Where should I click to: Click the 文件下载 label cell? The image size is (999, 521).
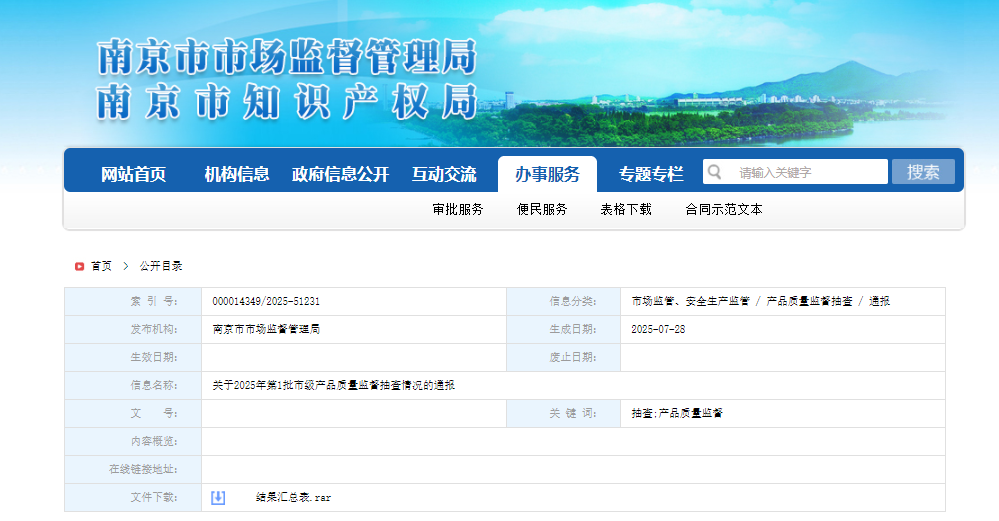(133, 497)
